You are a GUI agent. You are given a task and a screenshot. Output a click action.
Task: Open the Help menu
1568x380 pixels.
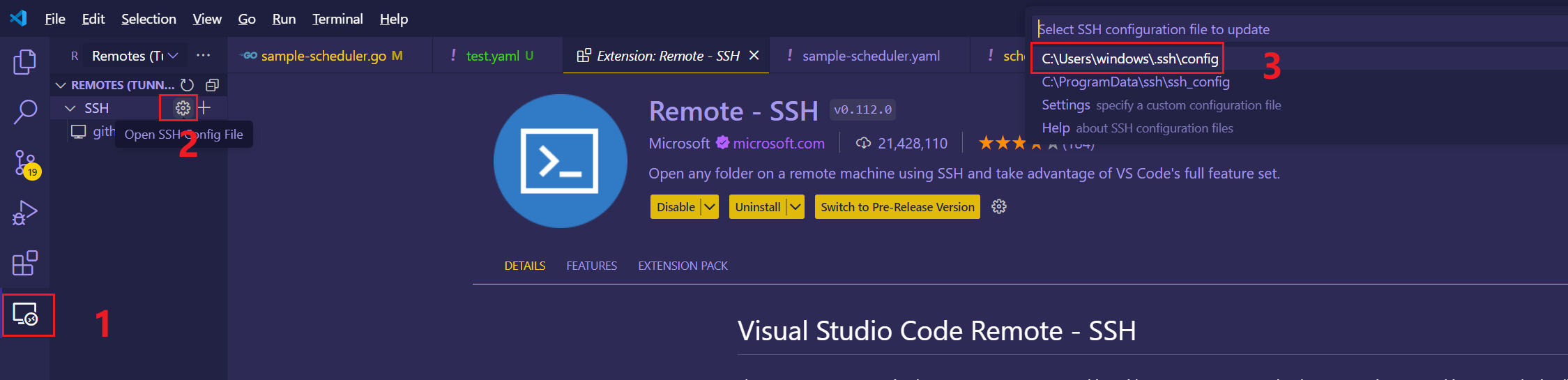394,19
